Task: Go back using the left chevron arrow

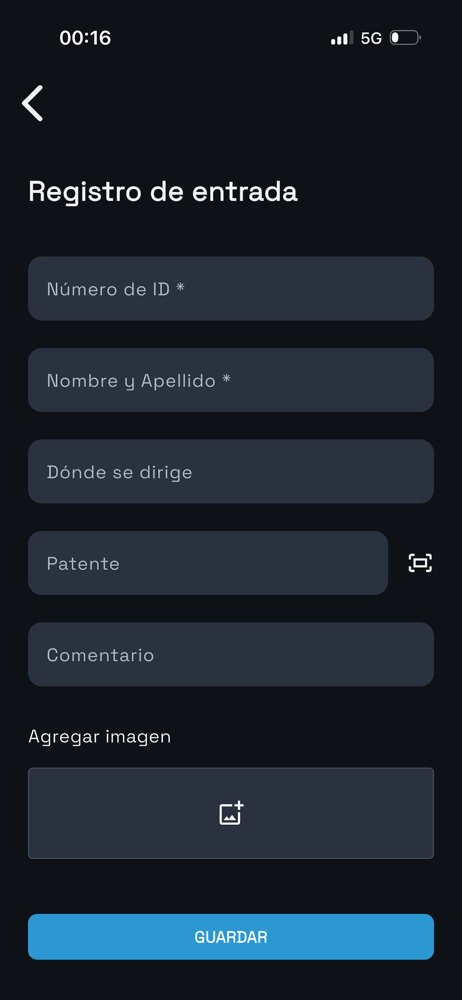Action: 33,103
